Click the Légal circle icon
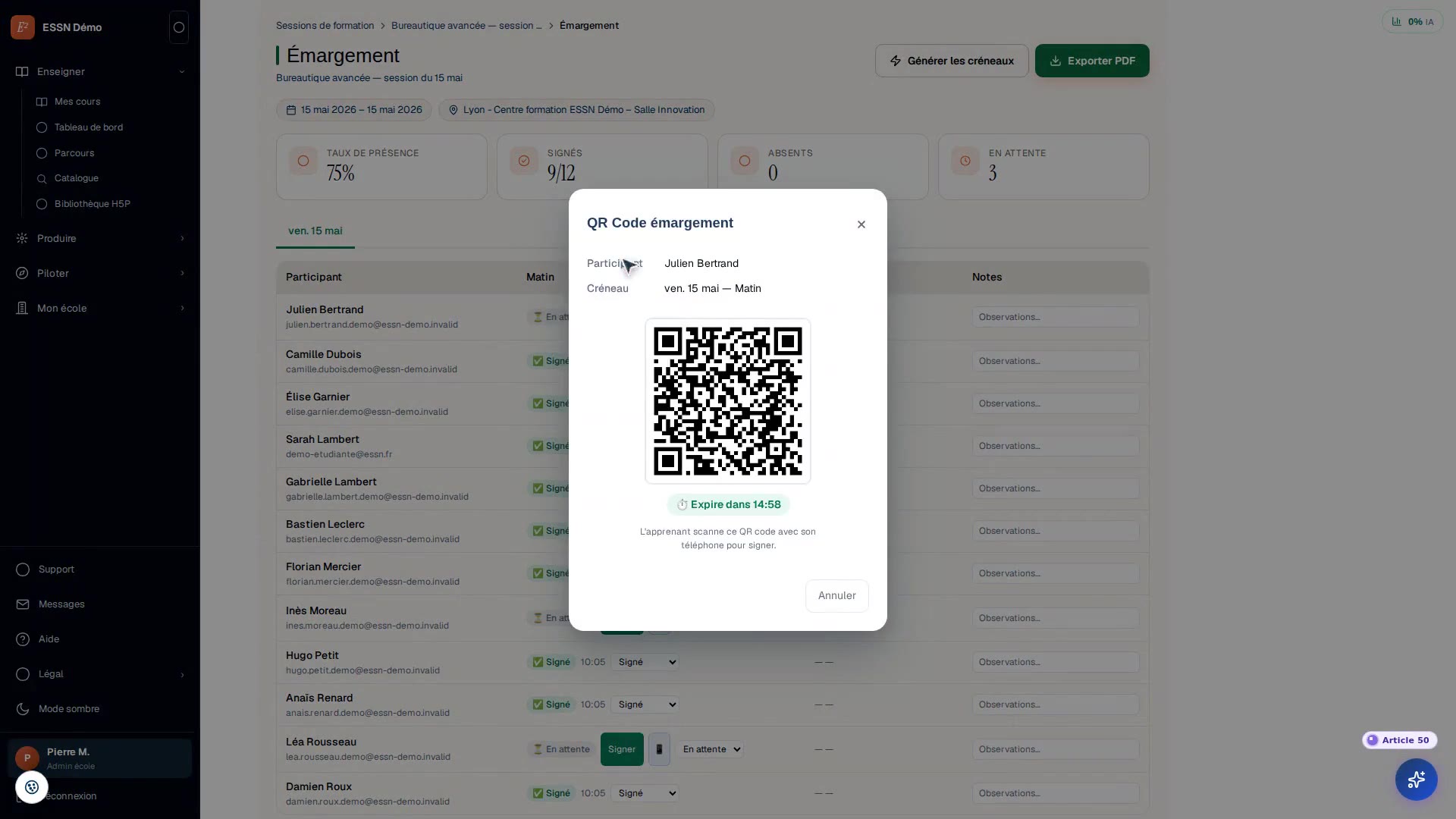Screen dimensions: 1456x819 pos(23,674)
